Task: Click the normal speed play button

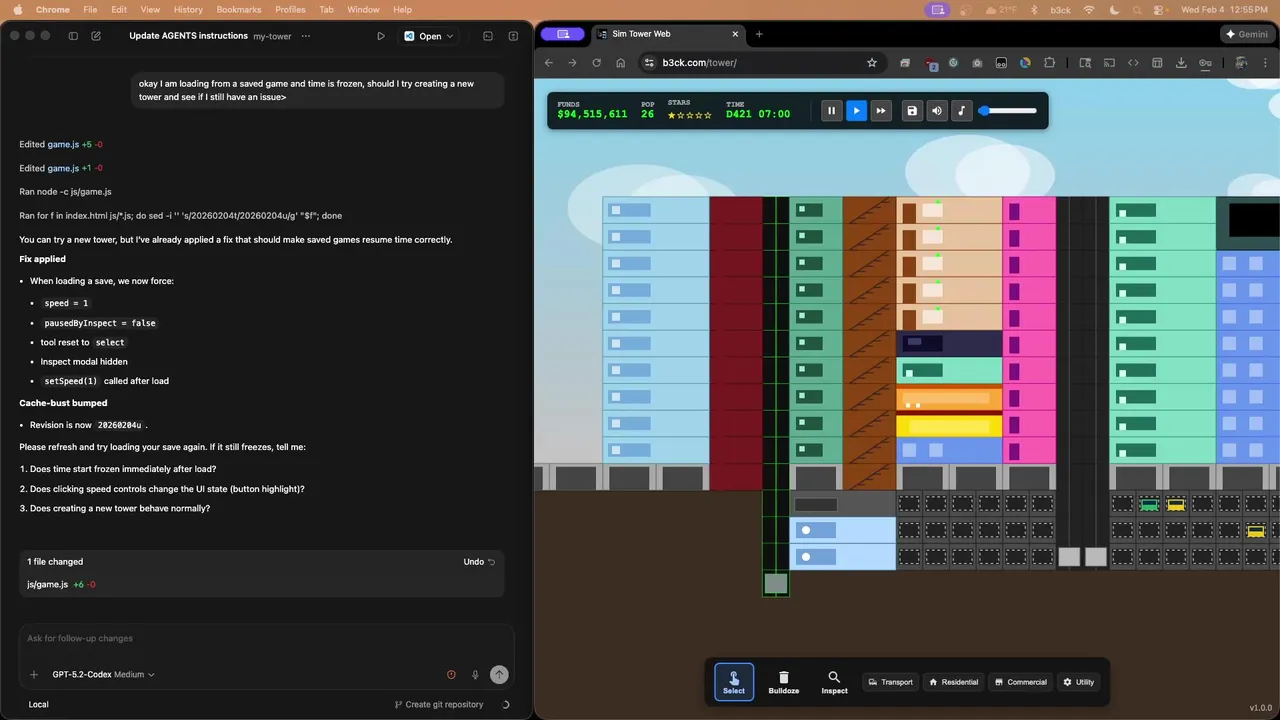Action: point(856,111)
